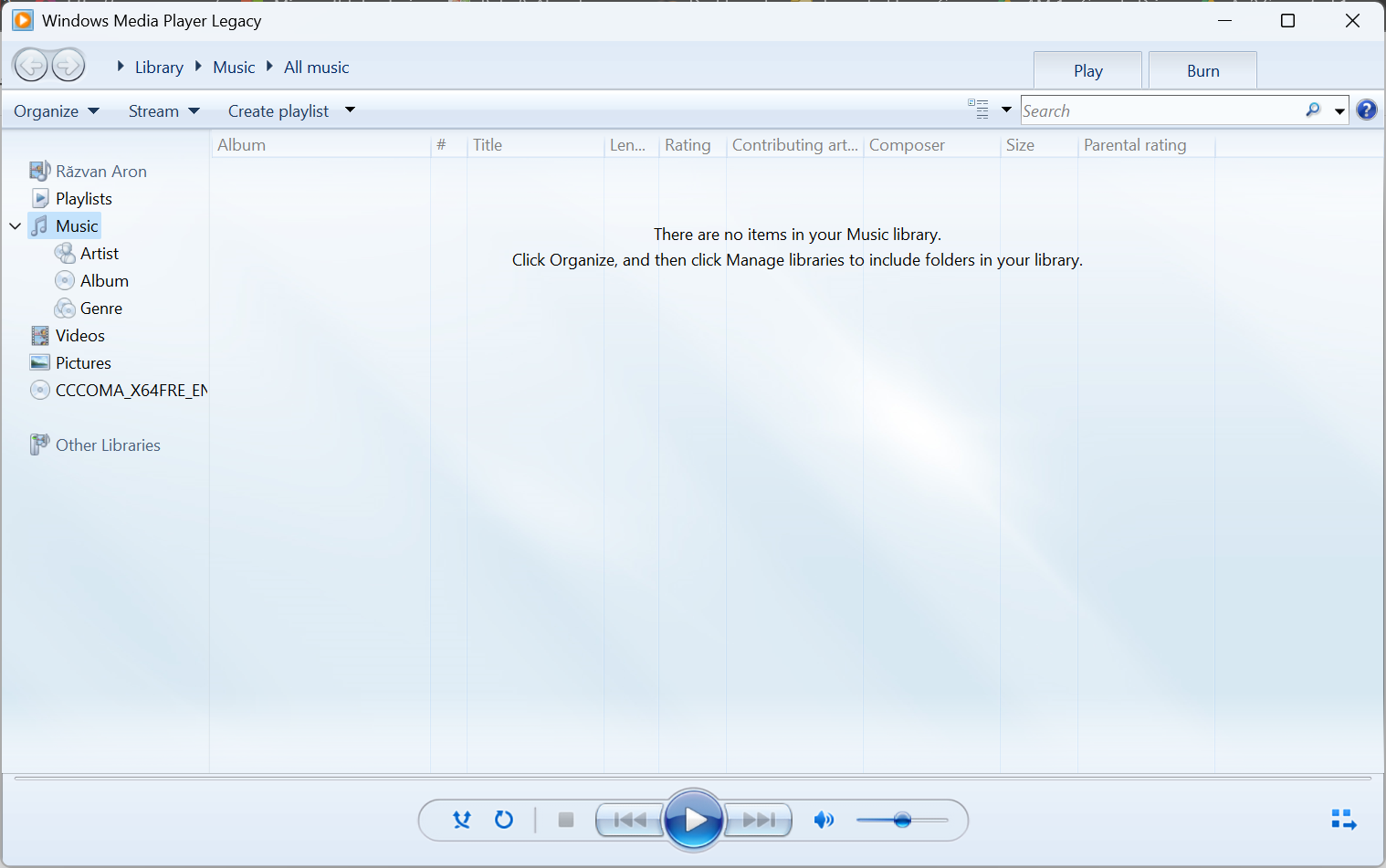The image size is (1386, 868).
Task: Sort by the track number column header
Action: (448, 144)
